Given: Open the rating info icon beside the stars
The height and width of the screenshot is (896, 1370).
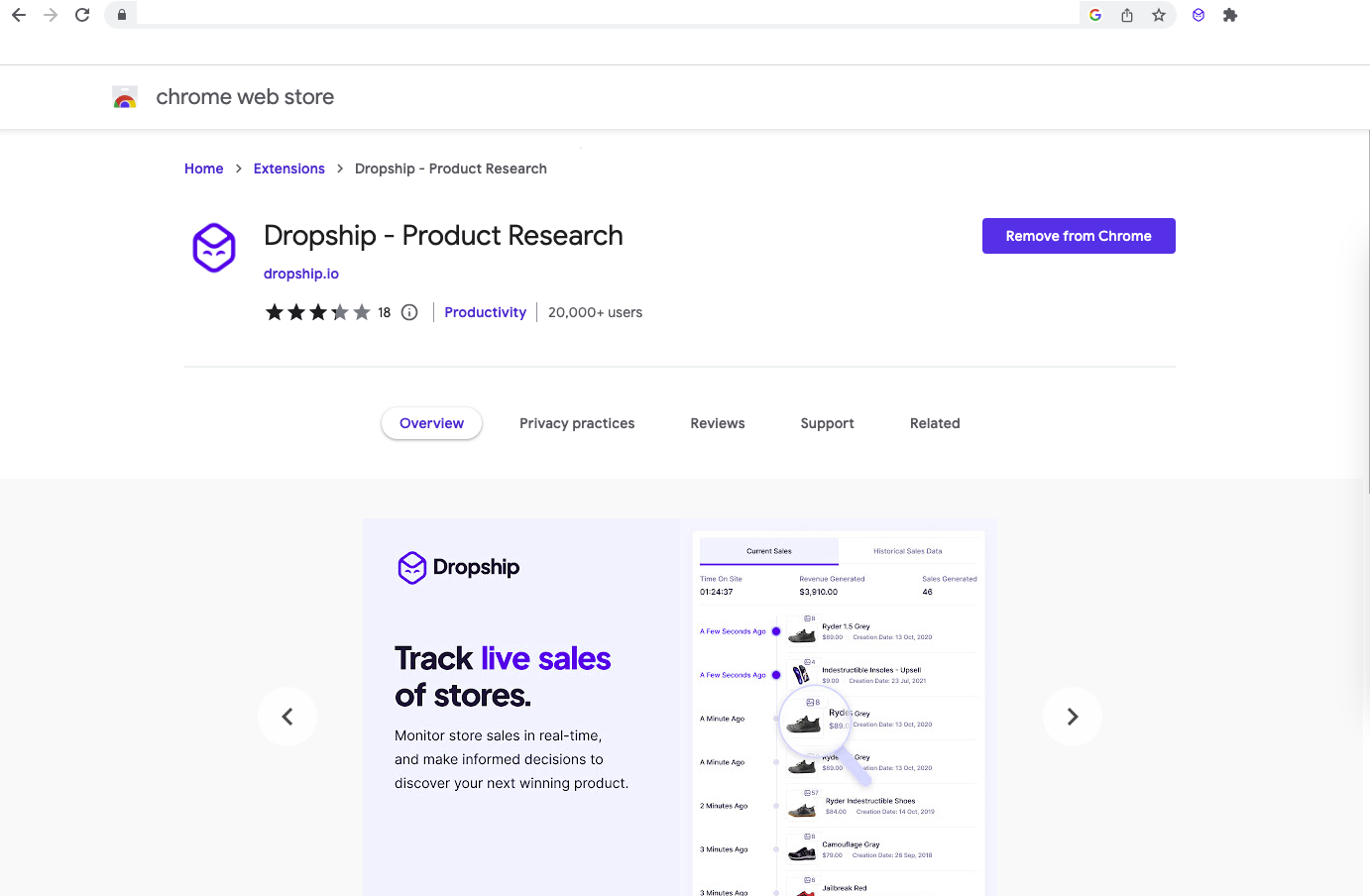Looking at the screenshot, I should tap(409, 311).
